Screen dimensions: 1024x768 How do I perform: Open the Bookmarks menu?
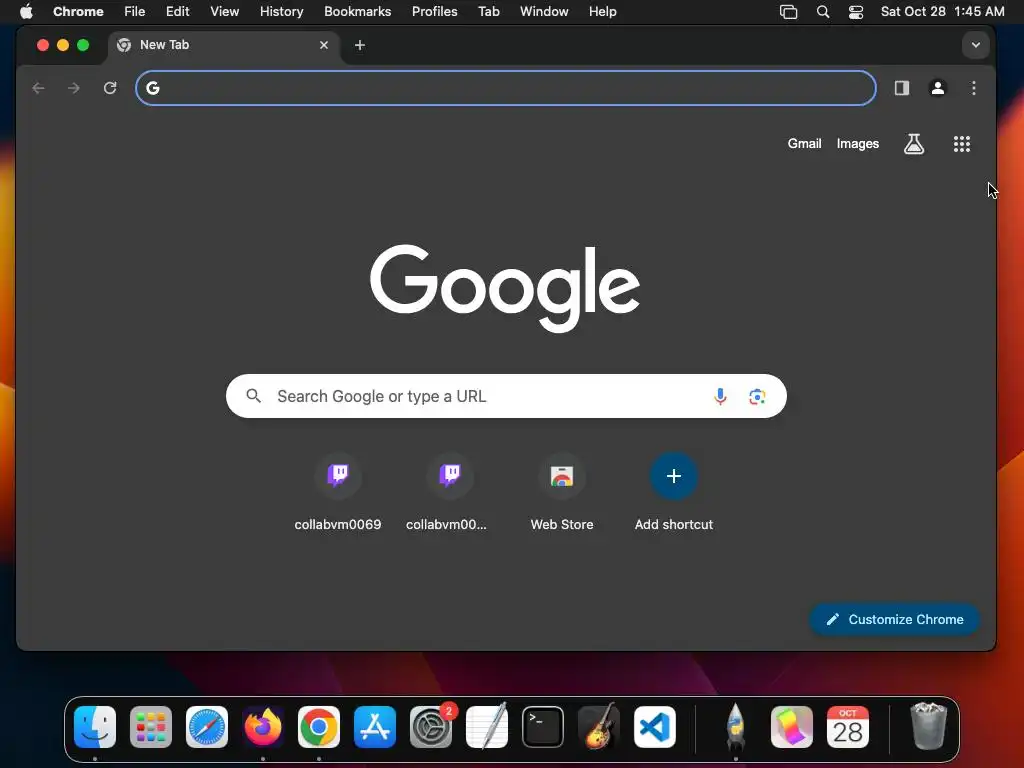coord(357,12)
